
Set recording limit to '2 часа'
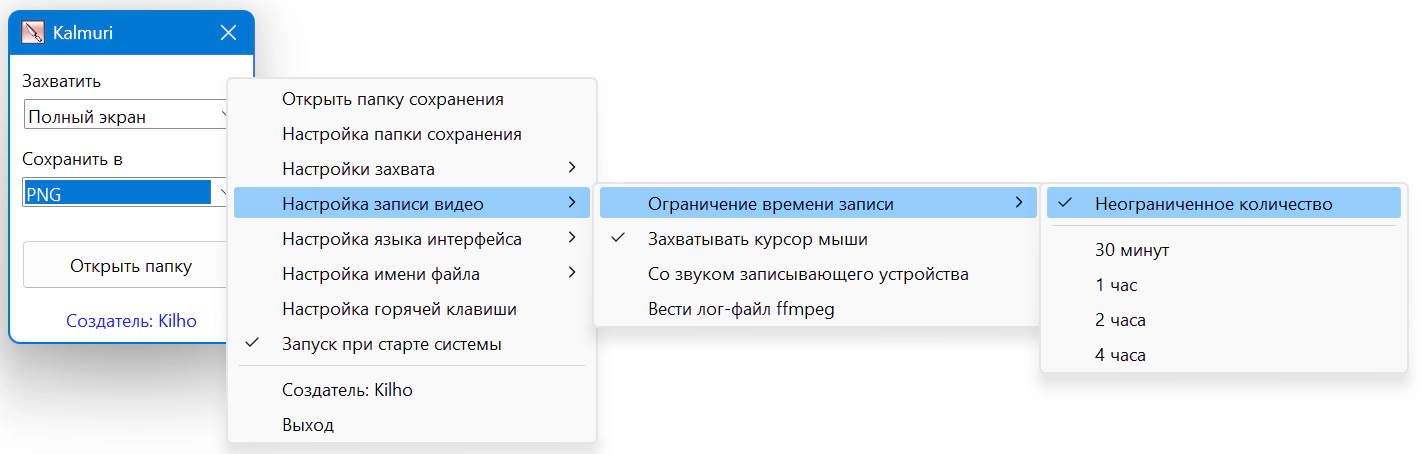(1120, 320)
